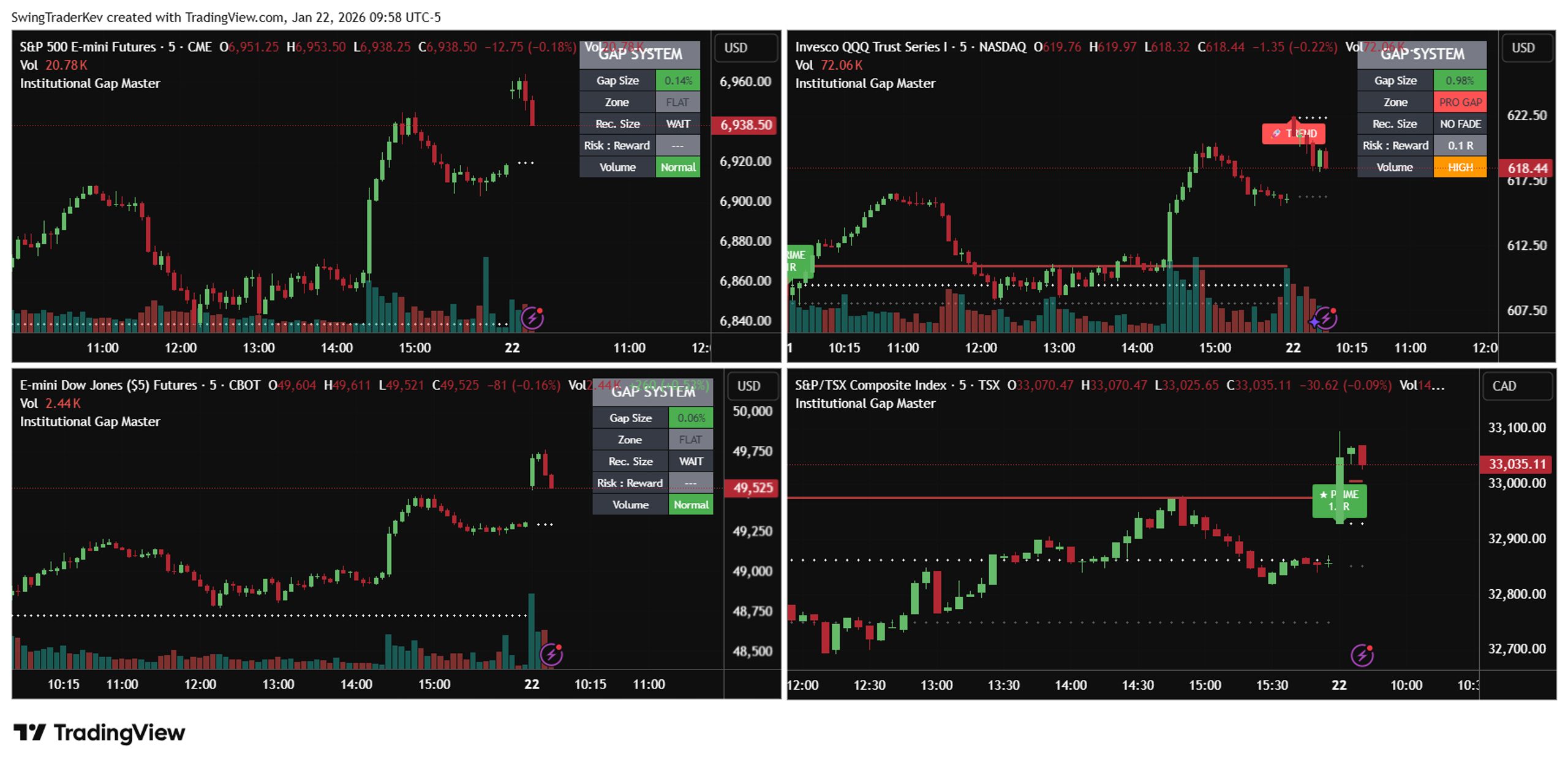Click the GAP SYSTEM header on the Dow Jones chart
The width and height of the screenshot is (1568, 765).
point(653,391)
